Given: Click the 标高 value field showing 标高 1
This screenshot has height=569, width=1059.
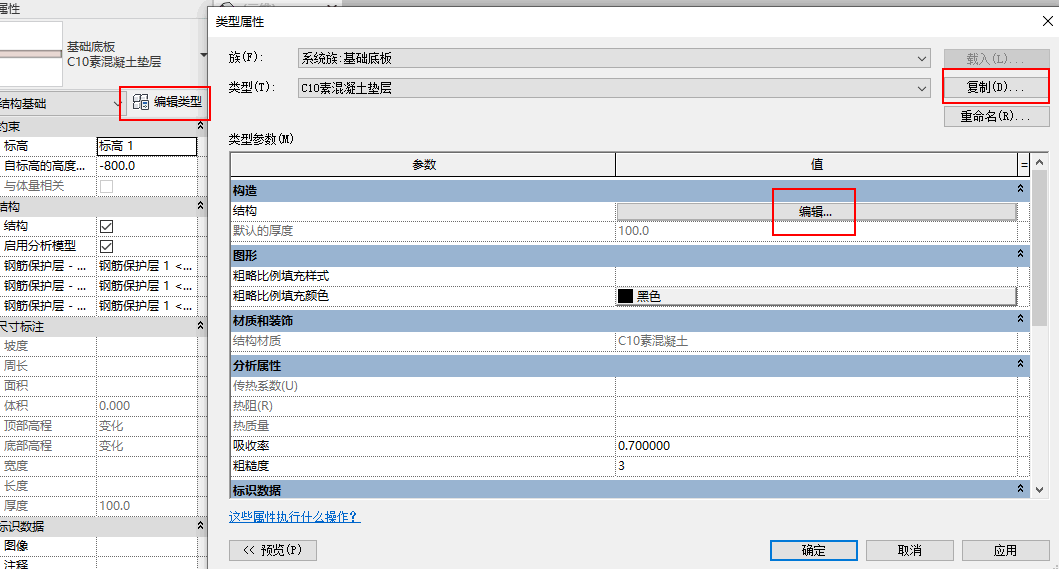Looking at the screenshot, I should [x=147, y=146].
